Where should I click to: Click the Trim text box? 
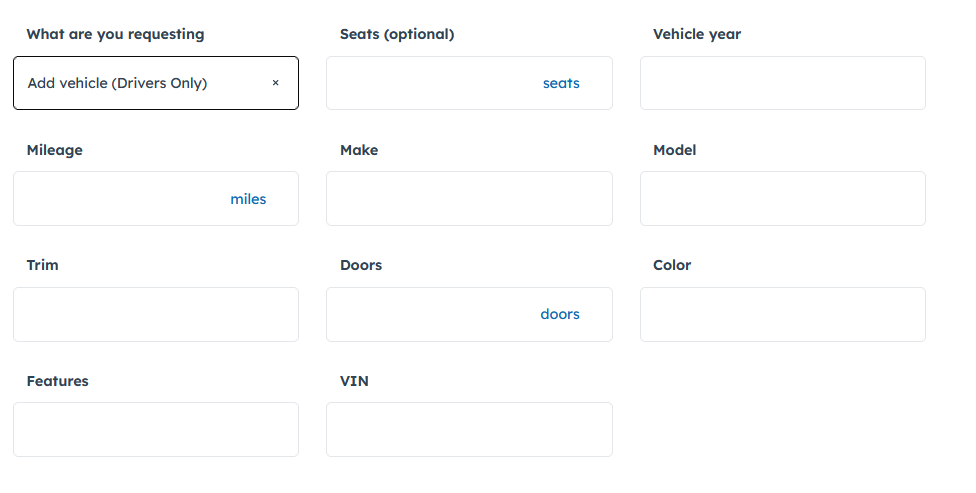[156, 314]
